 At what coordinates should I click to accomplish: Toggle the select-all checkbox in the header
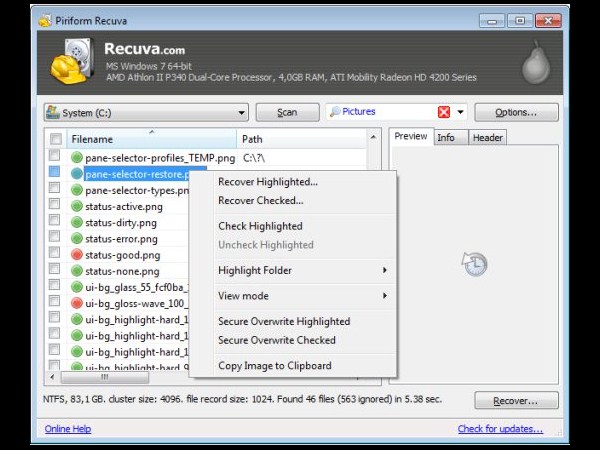[55, 139]
